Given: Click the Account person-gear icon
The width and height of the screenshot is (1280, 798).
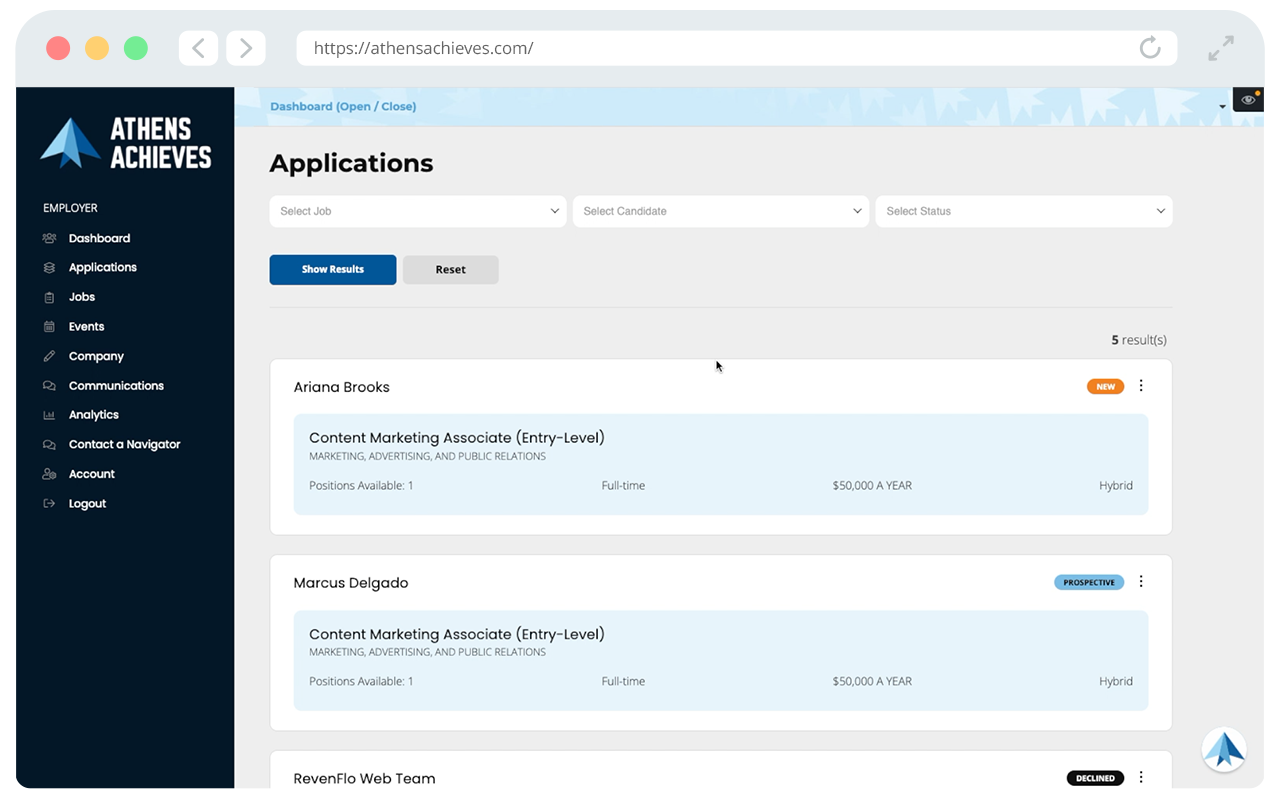Looking at the screenshot, I should tap(49, 473).
